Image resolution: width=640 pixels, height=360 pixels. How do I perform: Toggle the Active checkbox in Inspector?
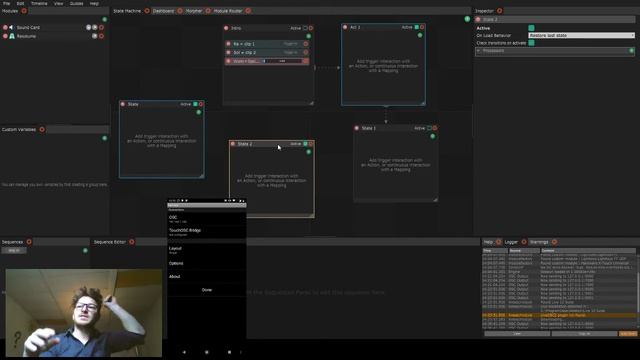pyautogui.click(x=531, y=28)
